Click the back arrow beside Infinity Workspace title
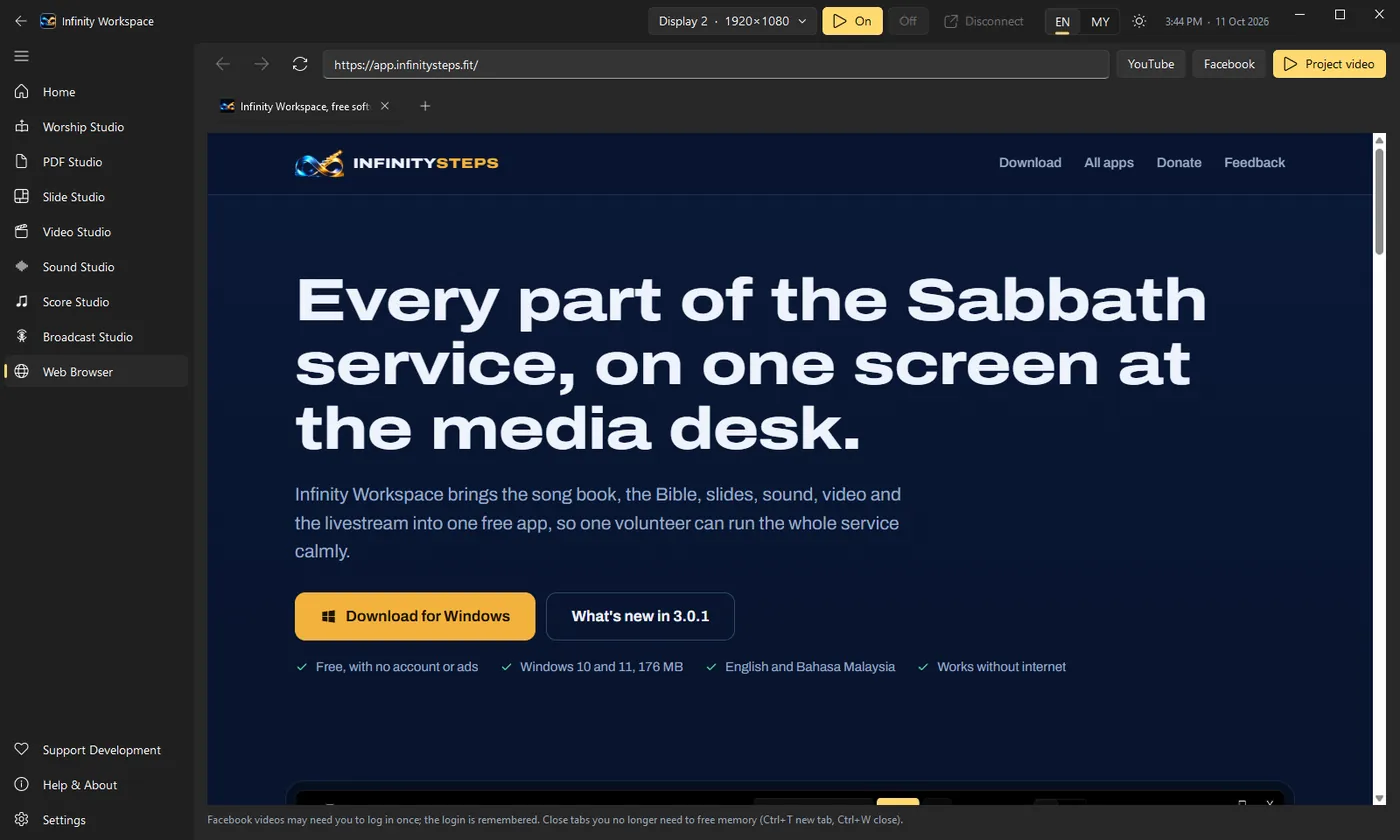 click(x=20, y=21)
